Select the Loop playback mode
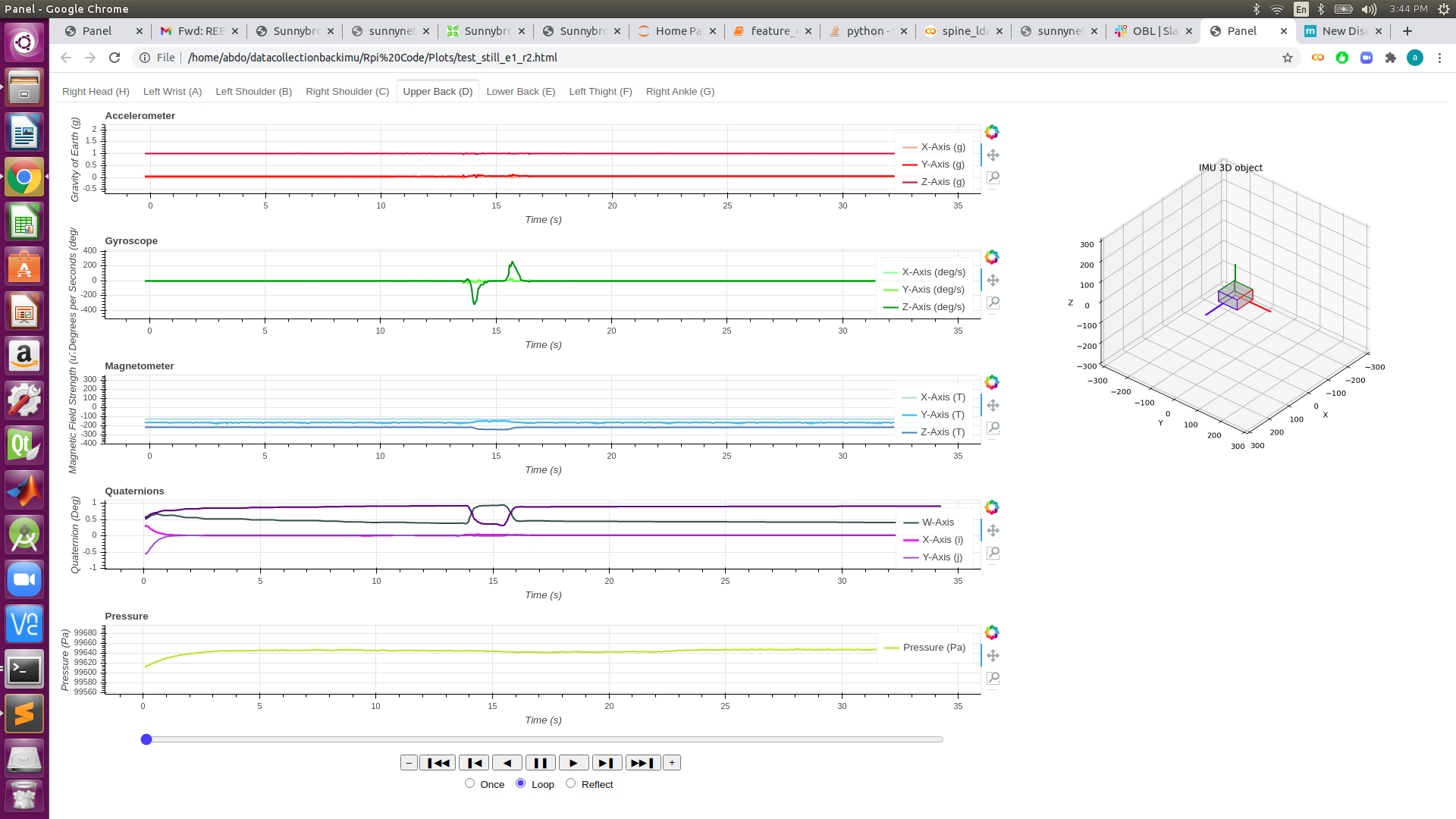Screen dimensions: 1456x819 point(520,783)
